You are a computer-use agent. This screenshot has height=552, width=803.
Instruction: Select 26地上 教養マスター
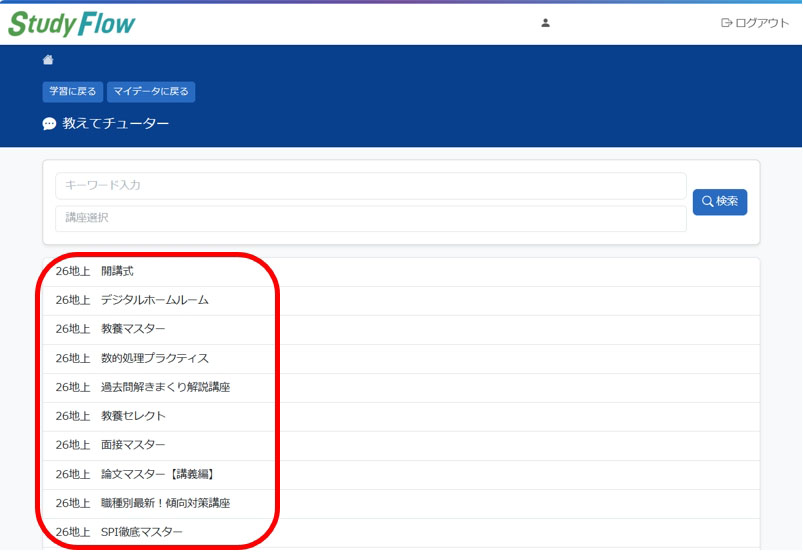[x=111, y=329]
